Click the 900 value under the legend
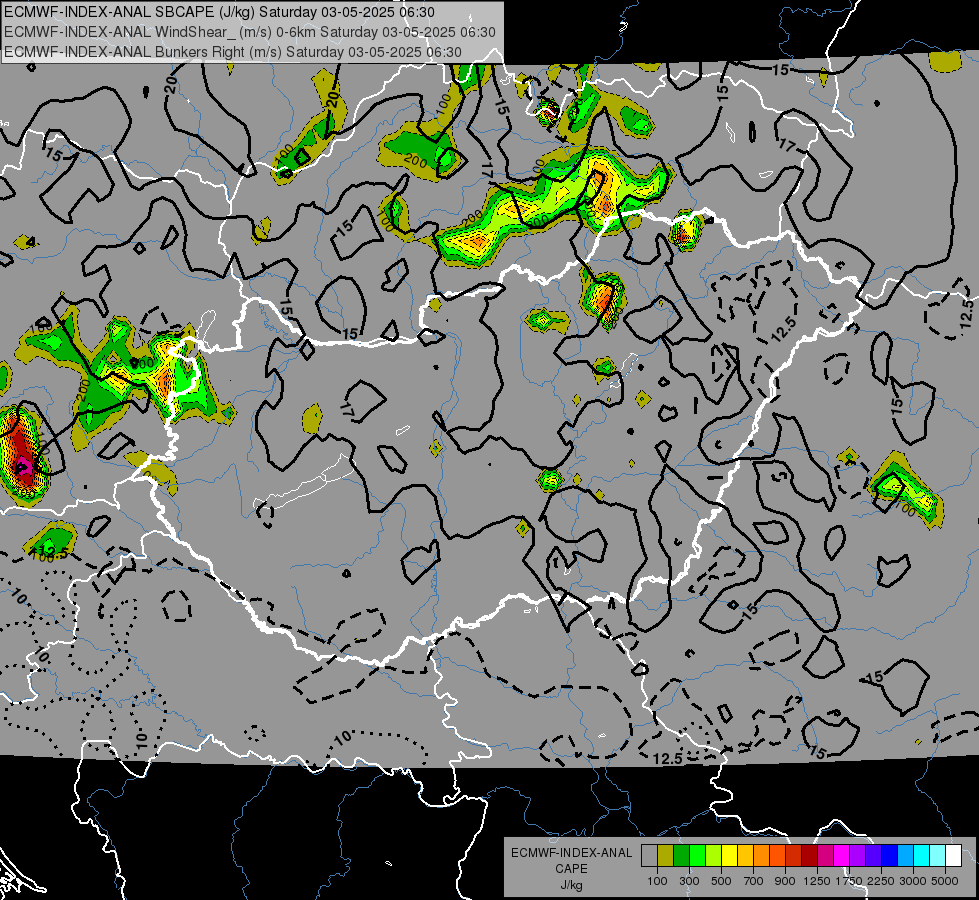Image resolution: width=979 pixels, height=900 pixels. point(785,881)
